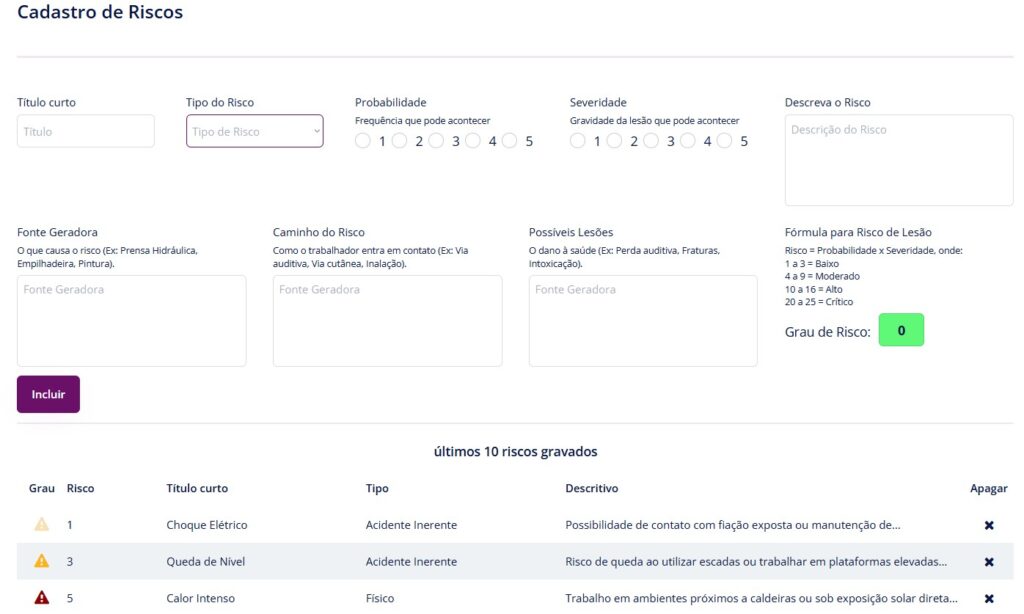The height and width of the screenshot is (614, 1024).
Task: Delete the Calor Intenso risk entry
Action: pos(989,599)
